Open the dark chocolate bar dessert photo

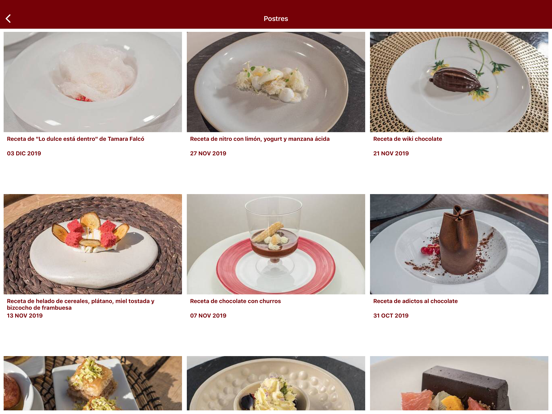pyautogui.click(x=459, y=383)
